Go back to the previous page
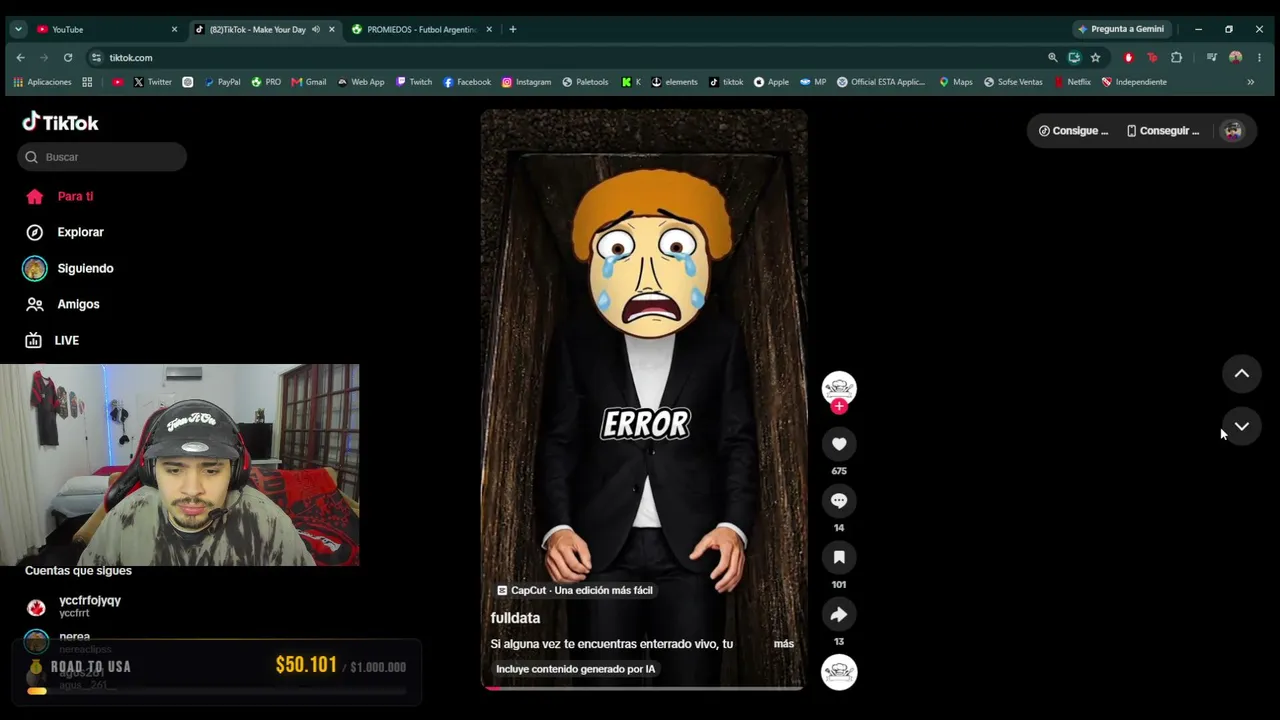Screen dimensions: 1280x720 click(20, 58)
